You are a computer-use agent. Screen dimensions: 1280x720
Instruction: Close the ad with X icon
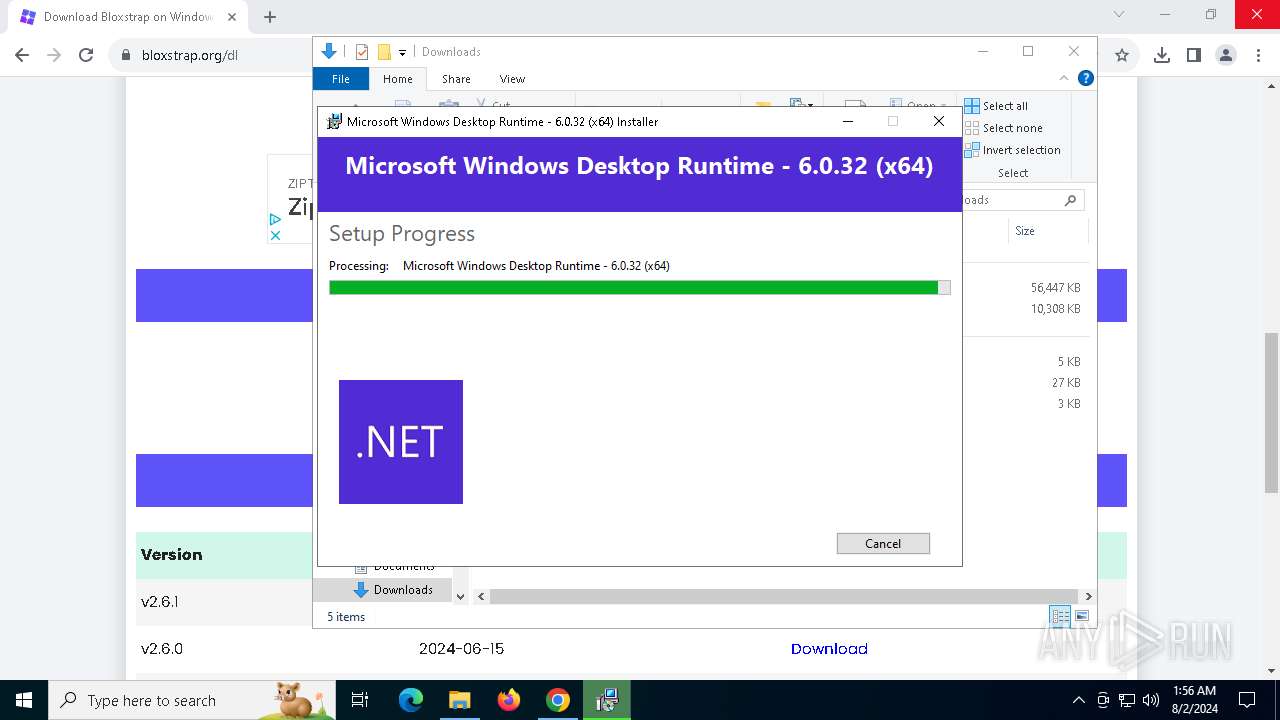click(275, 235)
